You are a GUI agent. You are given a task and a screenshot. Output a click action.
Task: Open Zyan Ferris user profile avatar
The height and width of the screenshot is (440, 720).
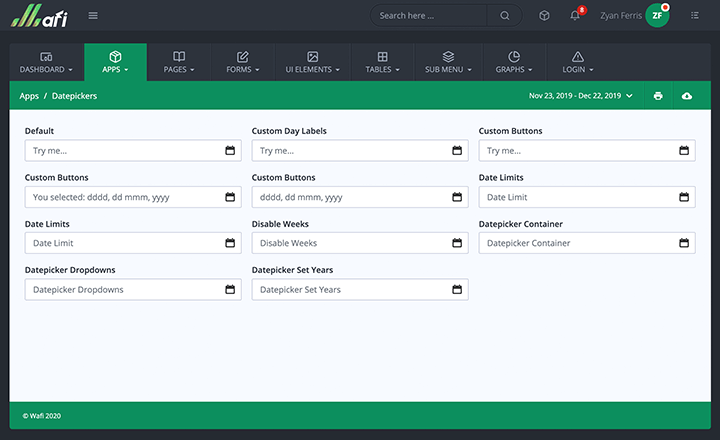pos(656,15)
